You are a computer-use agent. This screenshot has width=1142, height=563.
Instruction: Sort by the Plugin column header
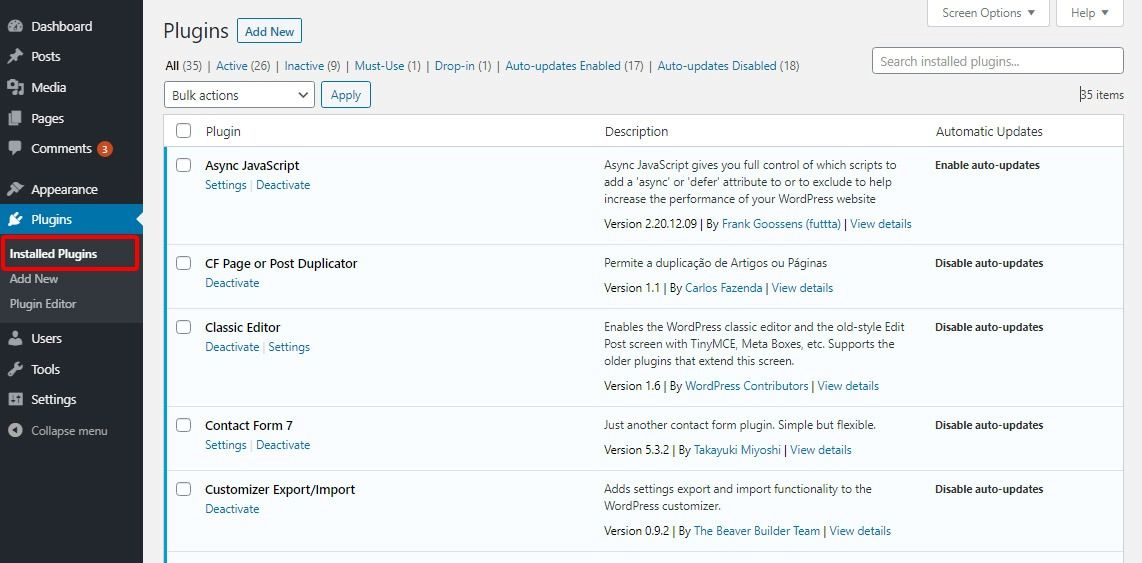[223, 132]
